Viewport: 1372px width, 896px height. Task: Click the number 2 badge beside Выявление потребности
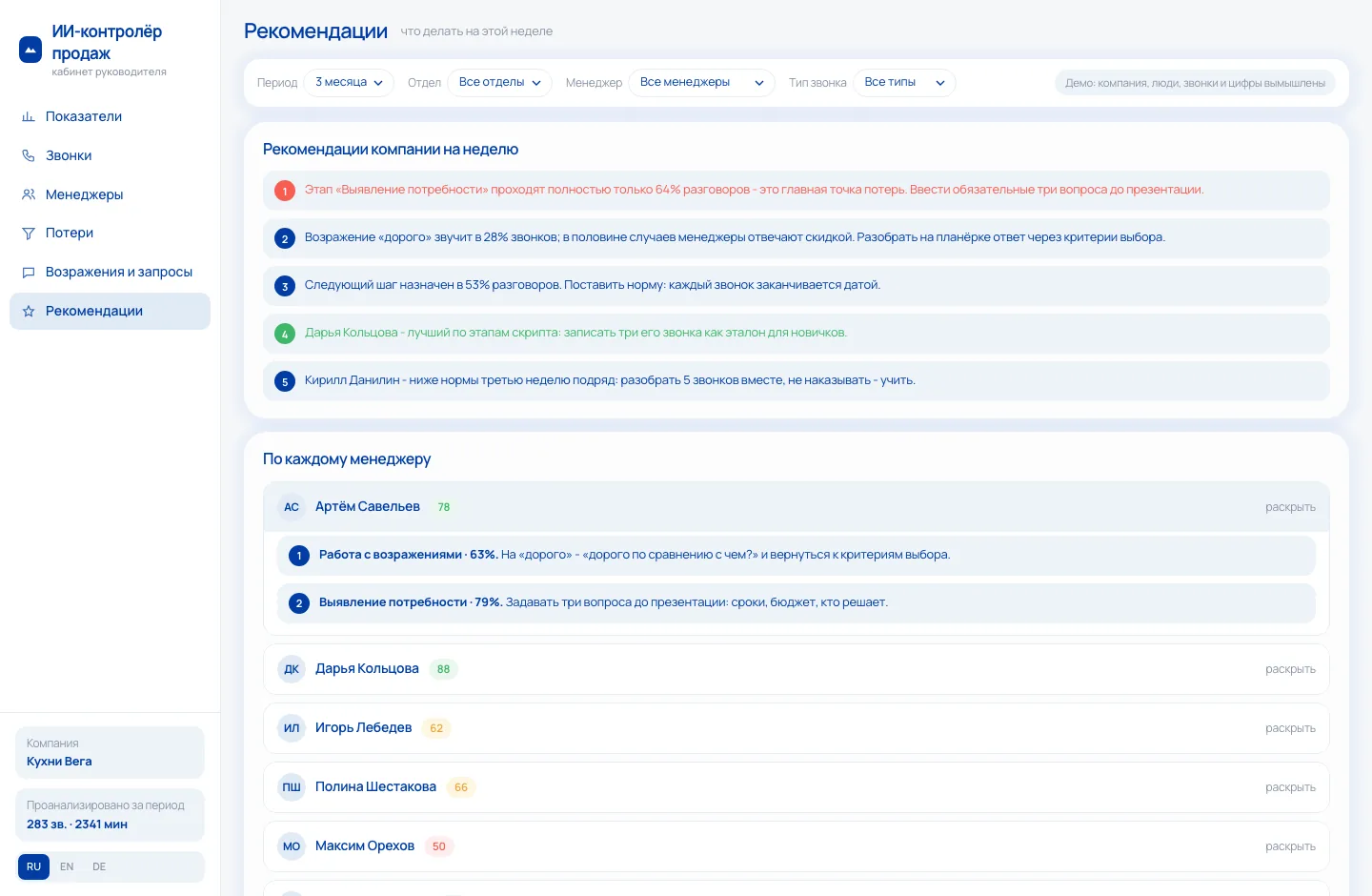[299, 602]
